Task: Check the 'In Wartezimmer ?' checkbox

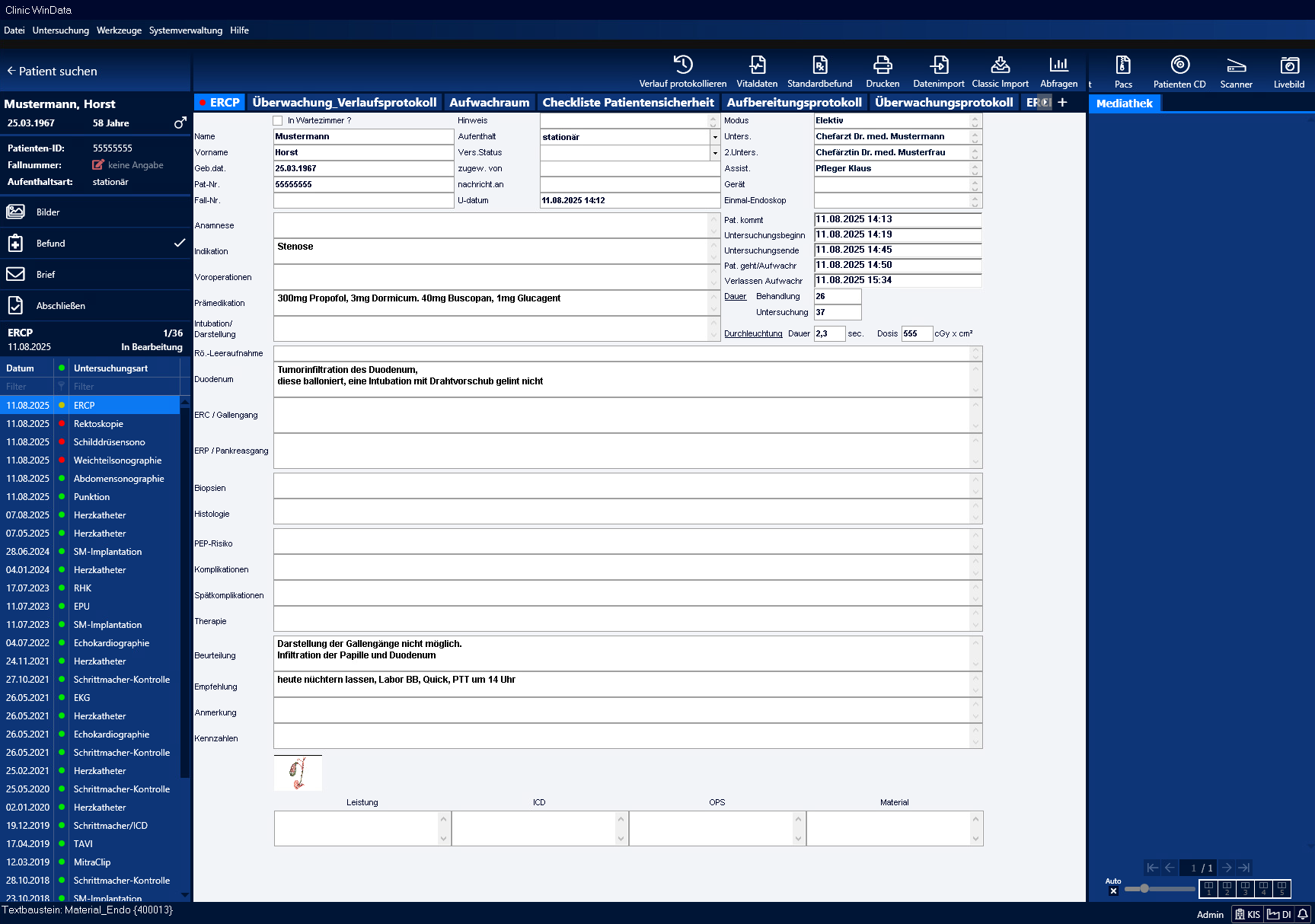Action: tap(278, 121)
